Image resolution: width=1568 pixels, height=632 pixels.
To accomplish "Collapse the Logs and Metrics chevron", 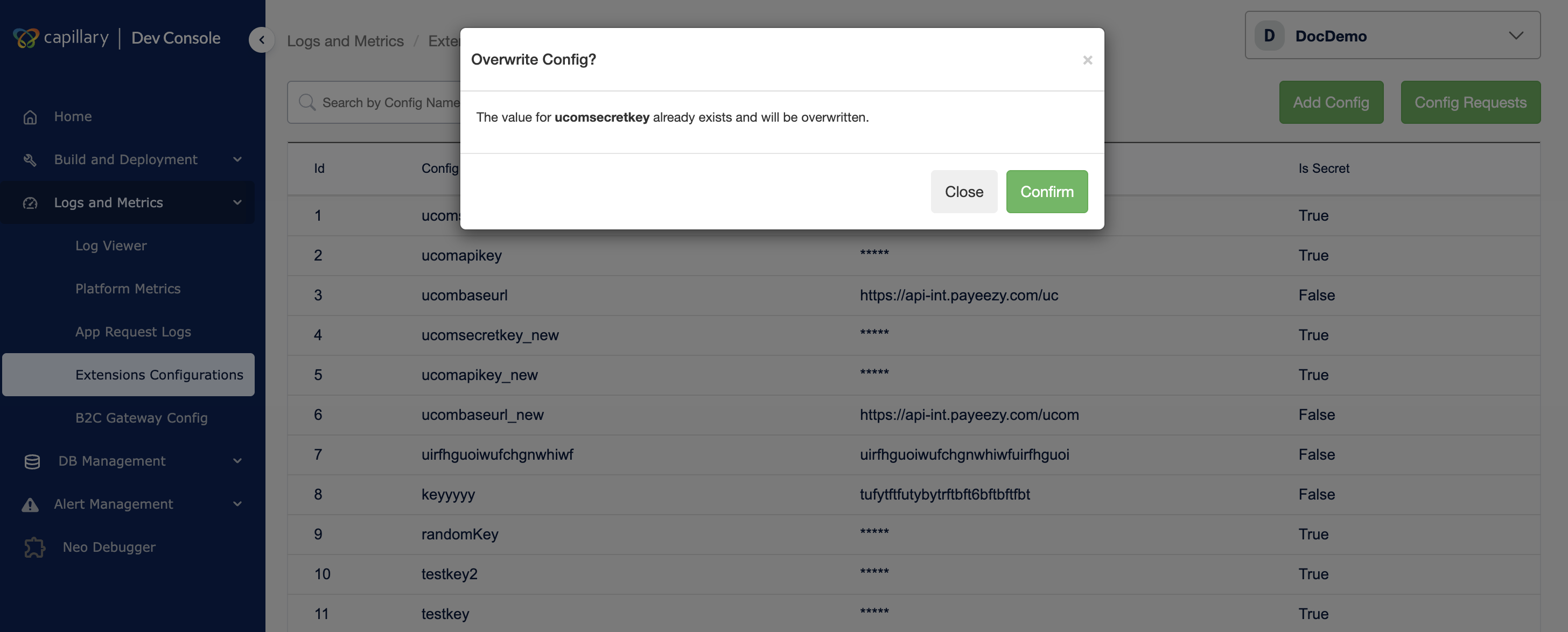I will point(237,202).
